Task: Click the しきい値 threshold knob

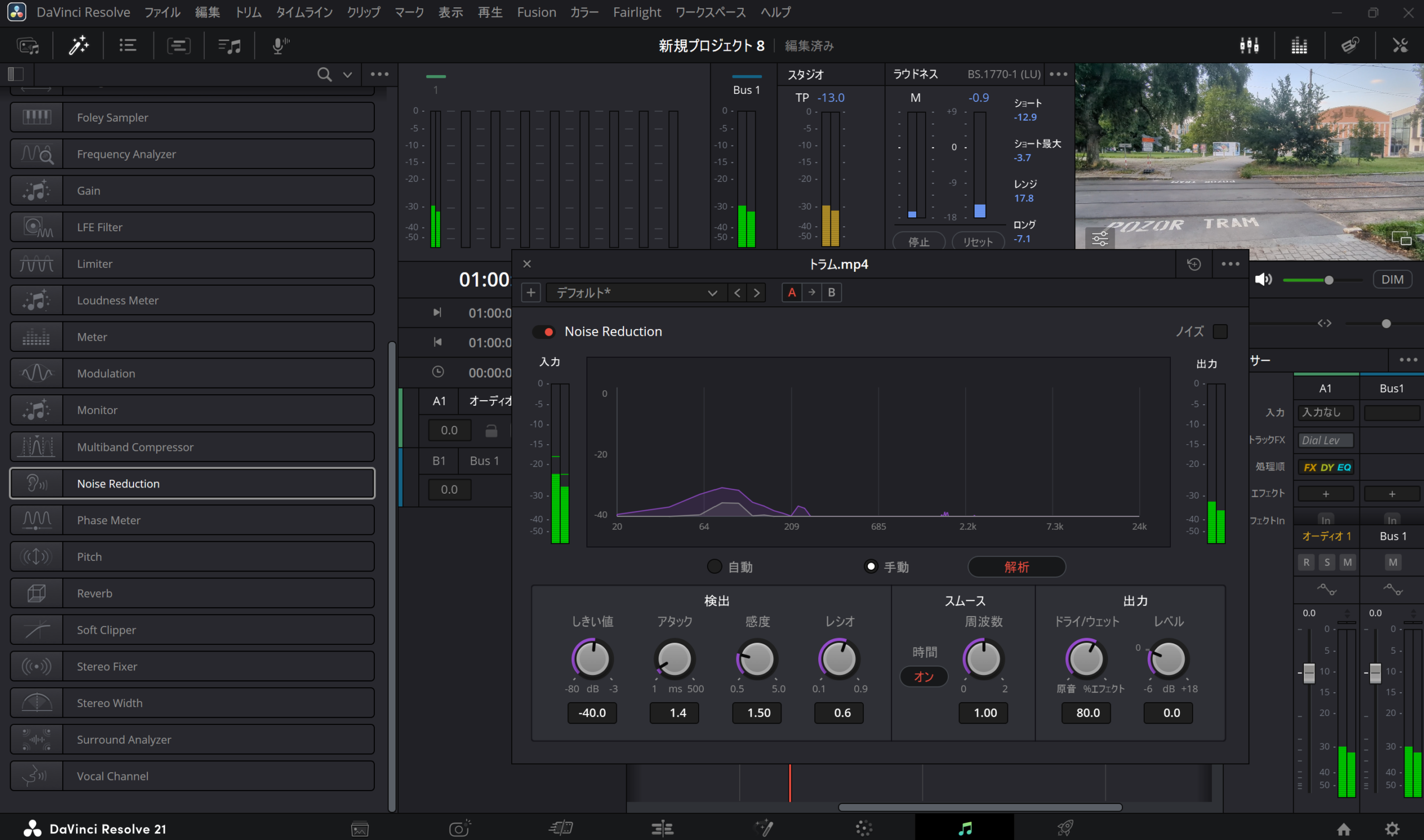Action: 592,659
